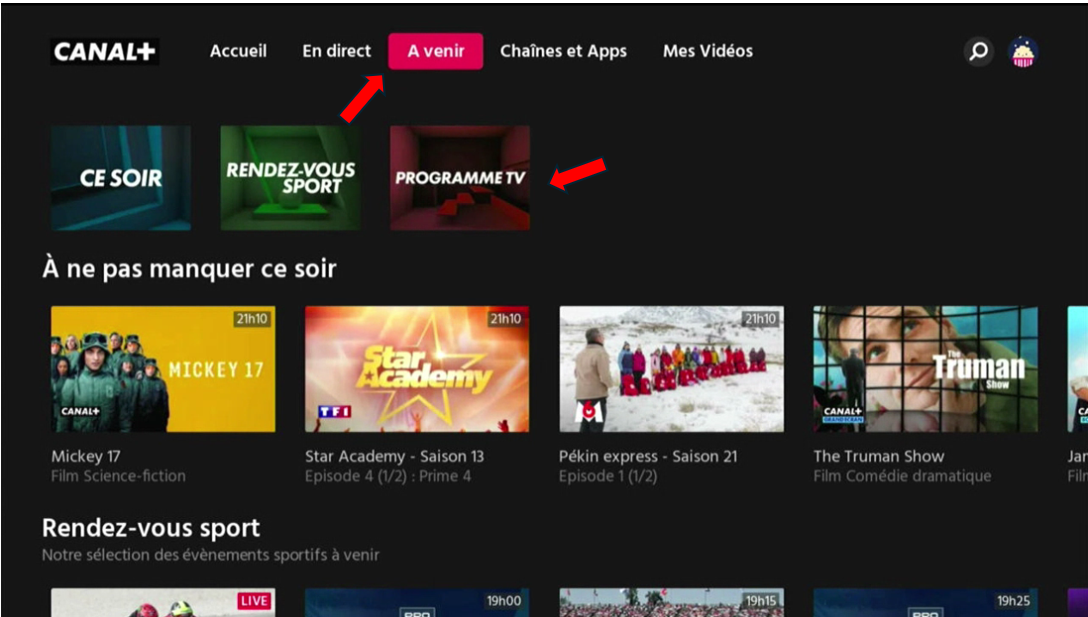Click the CANAL+ logo
The image size is (1088, 617).
click(x=105, y=52)
